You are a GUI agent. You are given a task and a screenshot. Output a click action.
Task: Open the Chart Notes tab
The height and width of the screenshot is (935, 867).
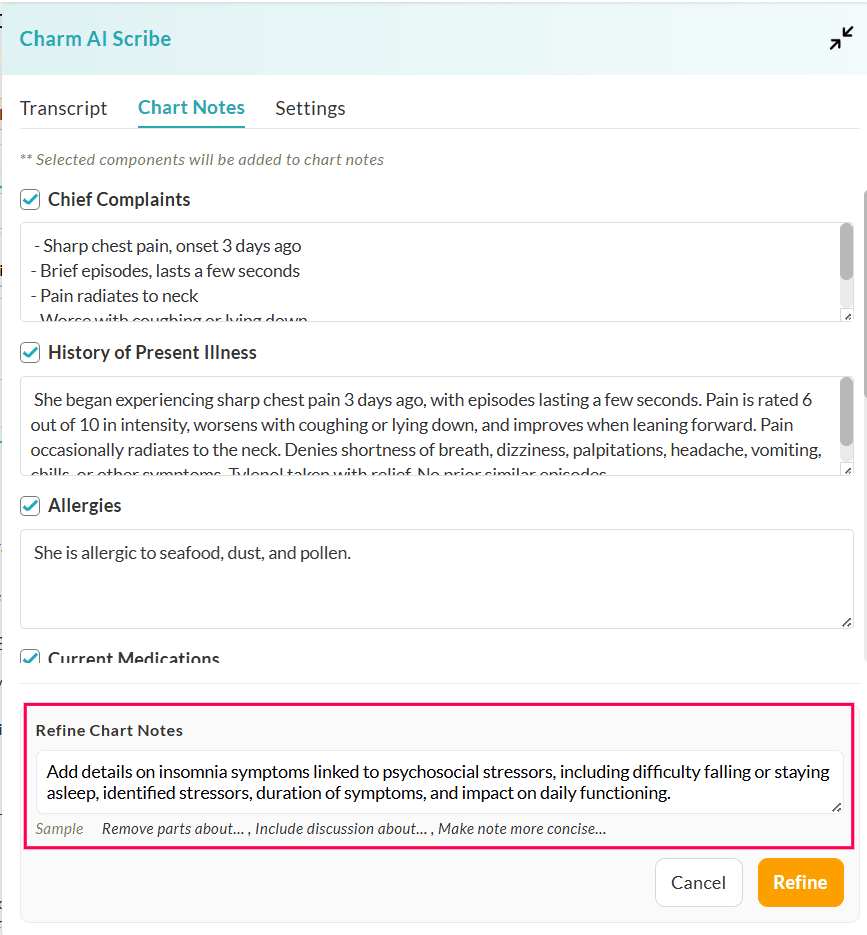(x=191, y=107)
